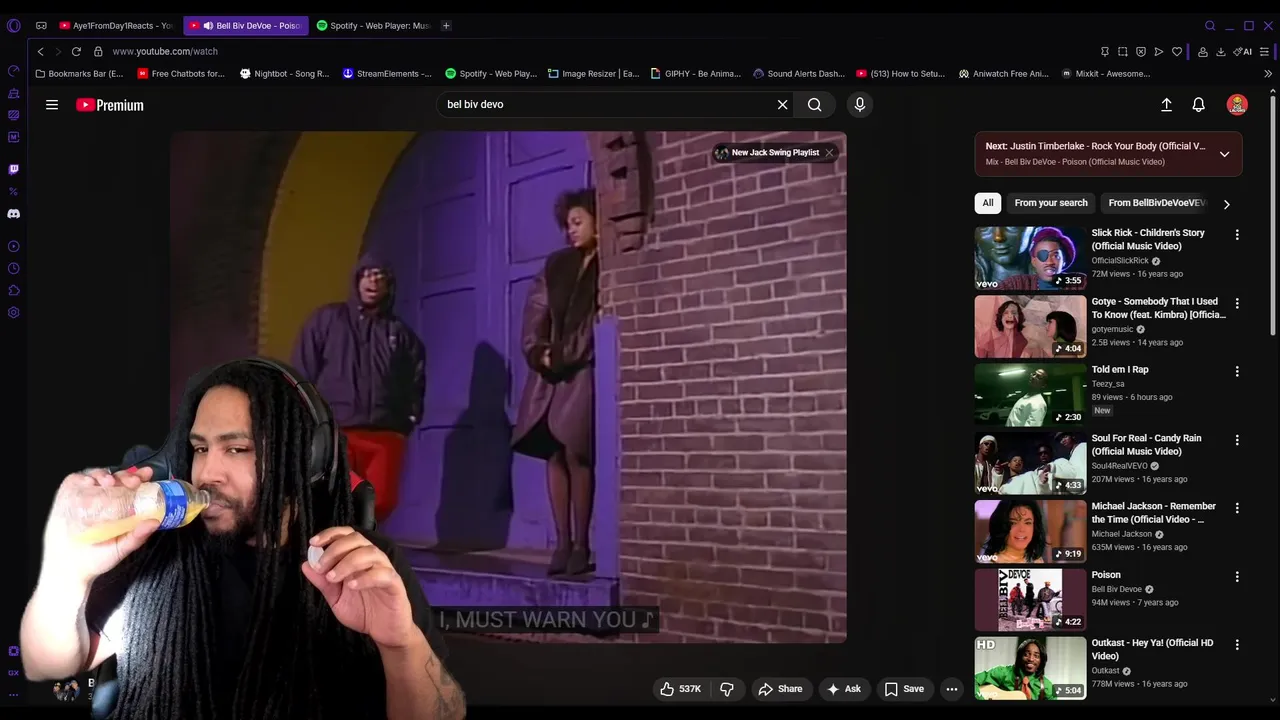Open tab search magnifier in title bar

point(1210,25)
